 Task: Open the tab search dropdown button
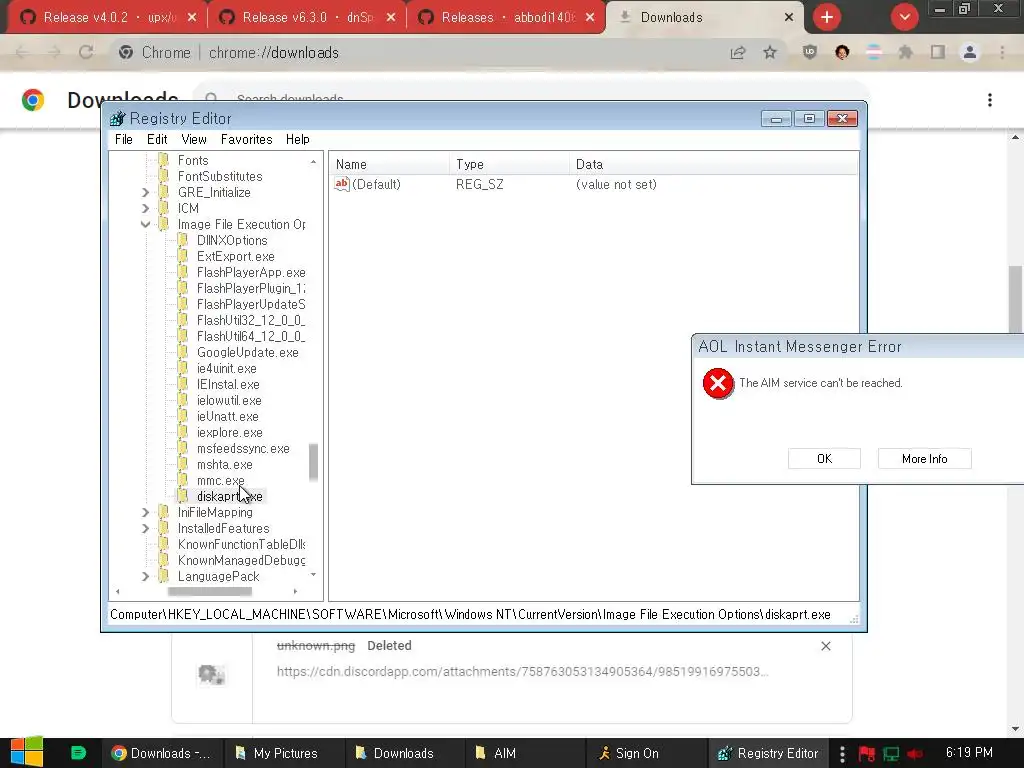point(904,18)
